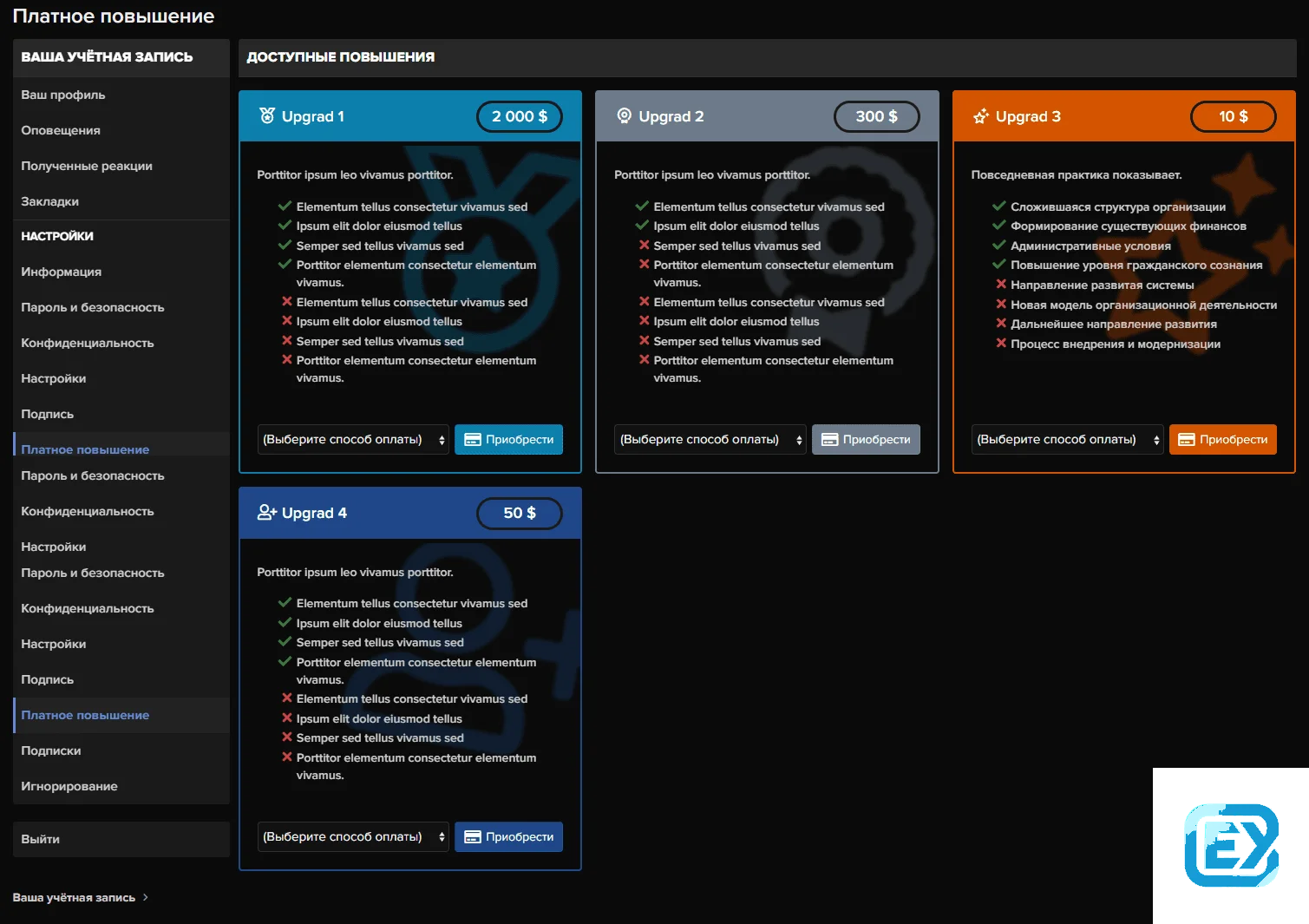Screen dimensions: 1309x924
Task: Open the payment method dropdown for Upgrad 1
Action: click(x=352, y=439)
